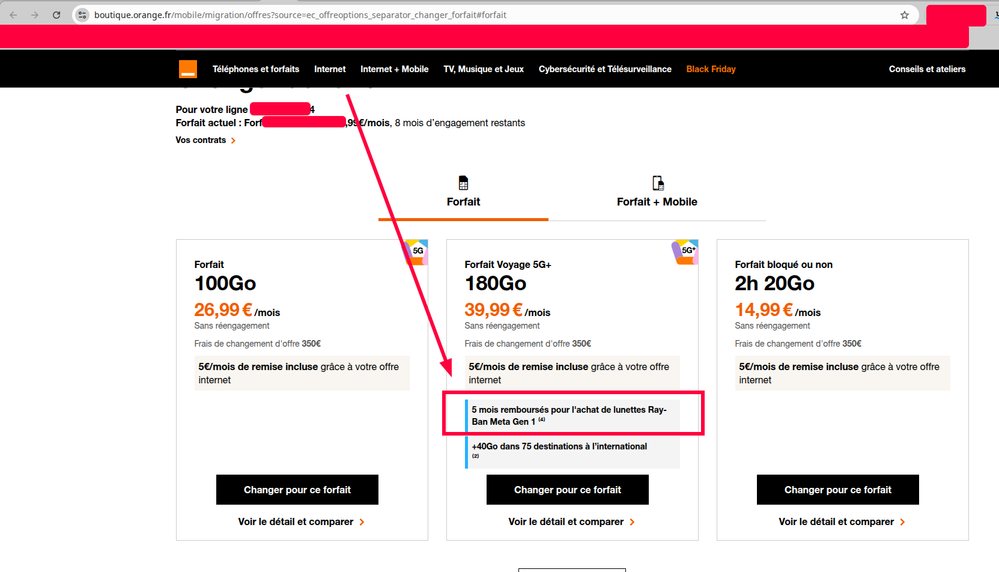
Task: Click the chevron beside 100Go Voir le détail
Action: pyautogui.click(x=362, y=522)
